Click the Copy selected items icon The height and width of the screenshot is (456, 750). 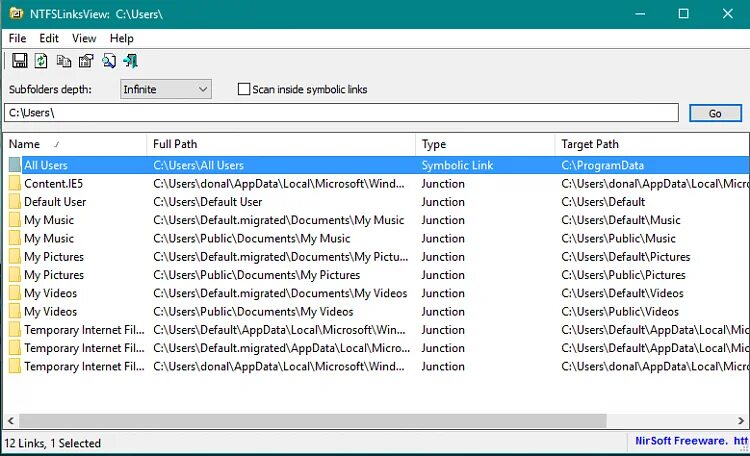(x=64, y=61)
